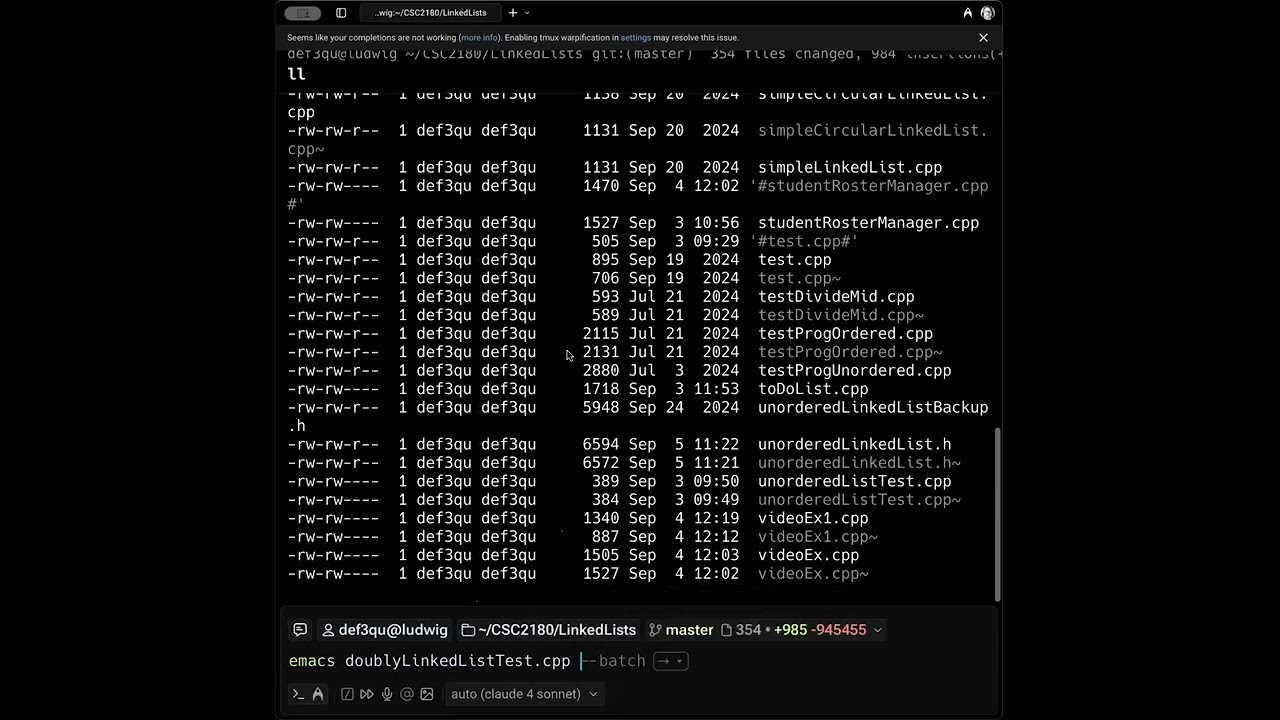The width and height of the screenshot is (1280, 720).
Task: Click file size 6594 value
Action: click(x=601, y=445)
